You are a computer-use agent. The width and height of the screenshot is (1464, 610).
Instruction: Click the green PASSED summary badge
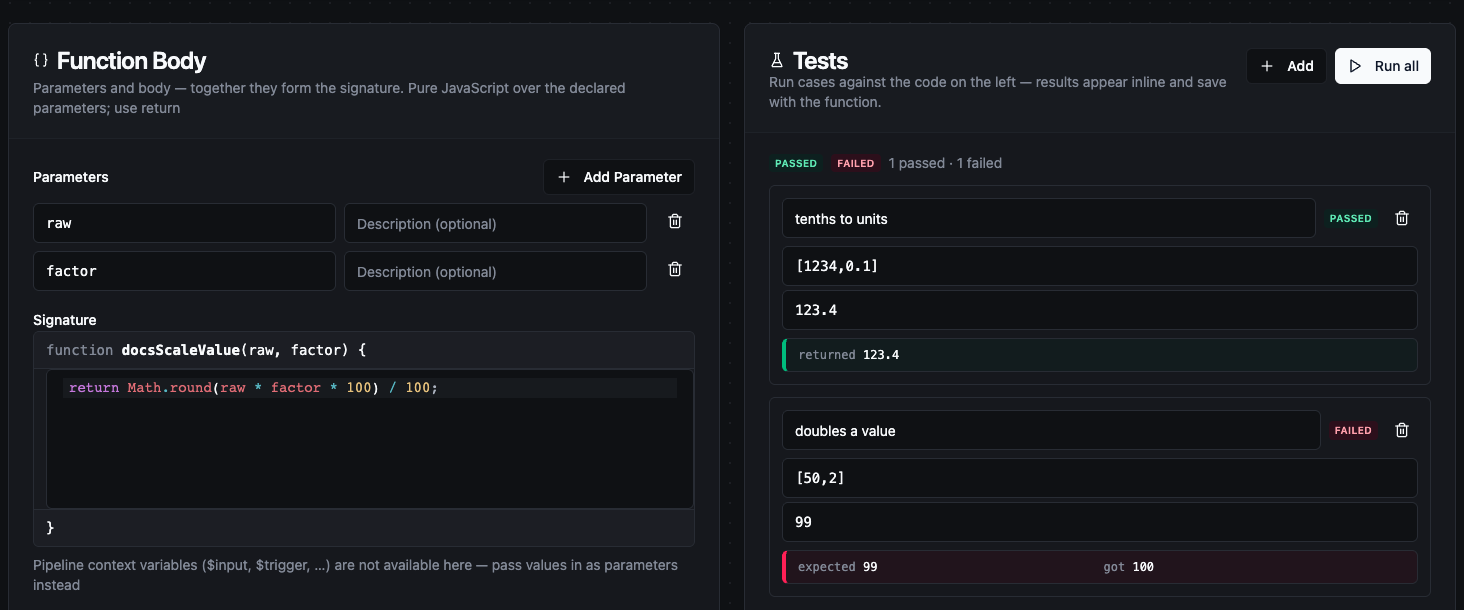point(796,163)
